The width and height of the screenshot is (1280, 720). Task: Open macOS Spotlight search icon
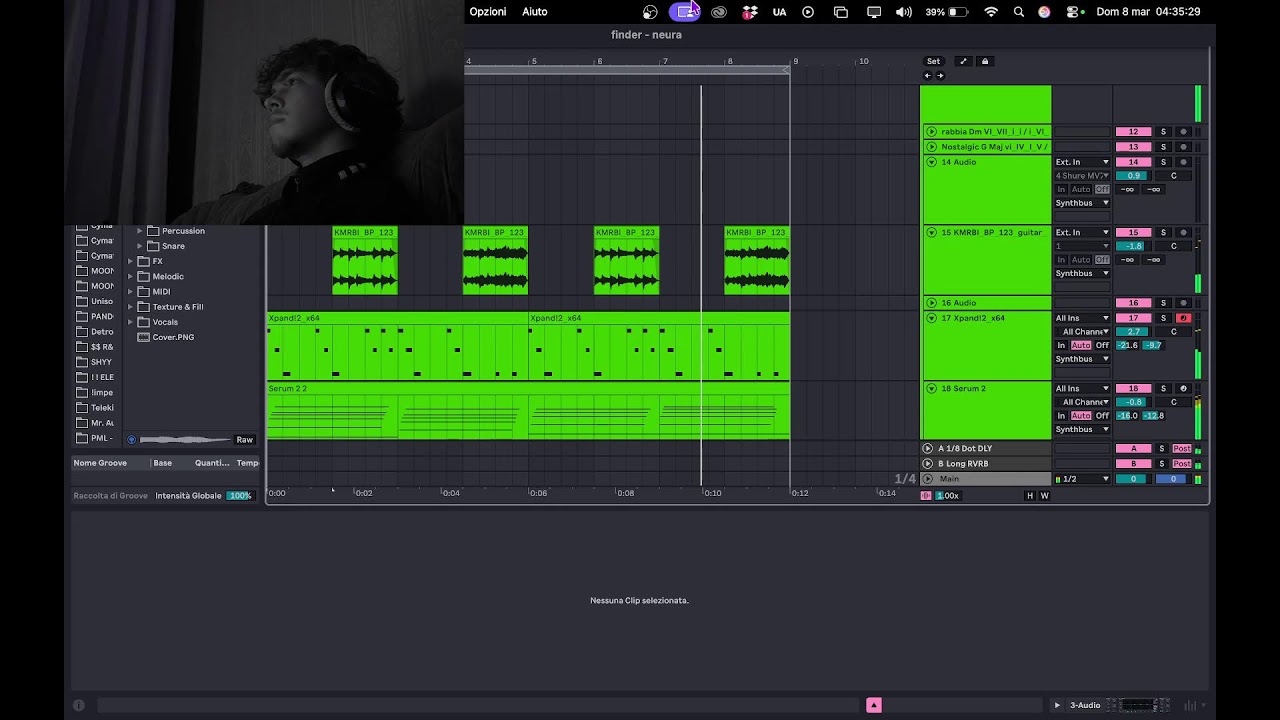click(1019, 12)
